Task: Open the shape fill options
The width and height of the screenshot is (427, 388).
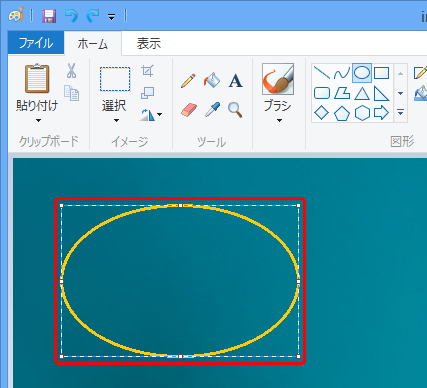Action: pyautogui.click(x=420, y=93)
